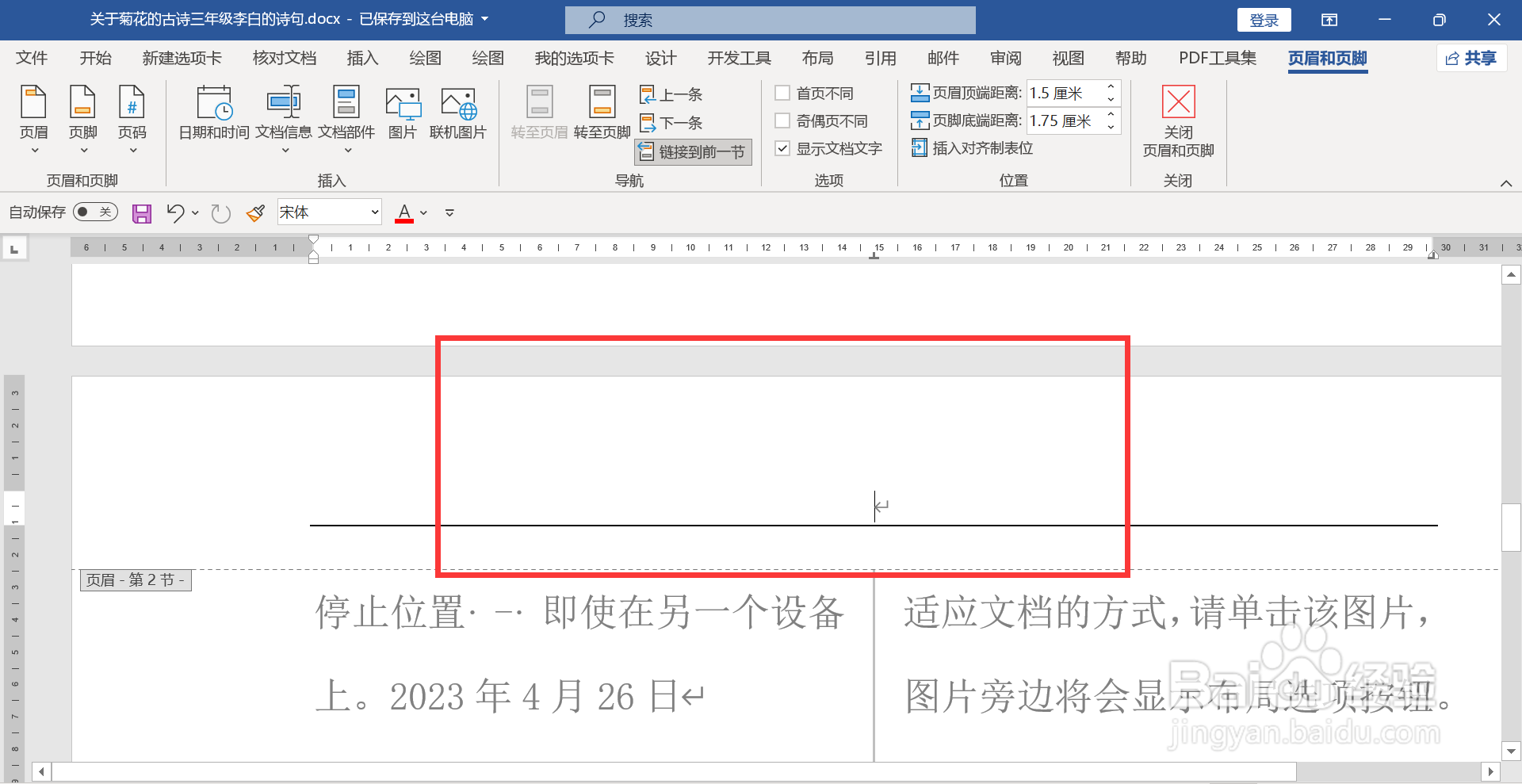
Task: Decrease 页眉顶端距离 header top distance
Action: pos(1111,99)
